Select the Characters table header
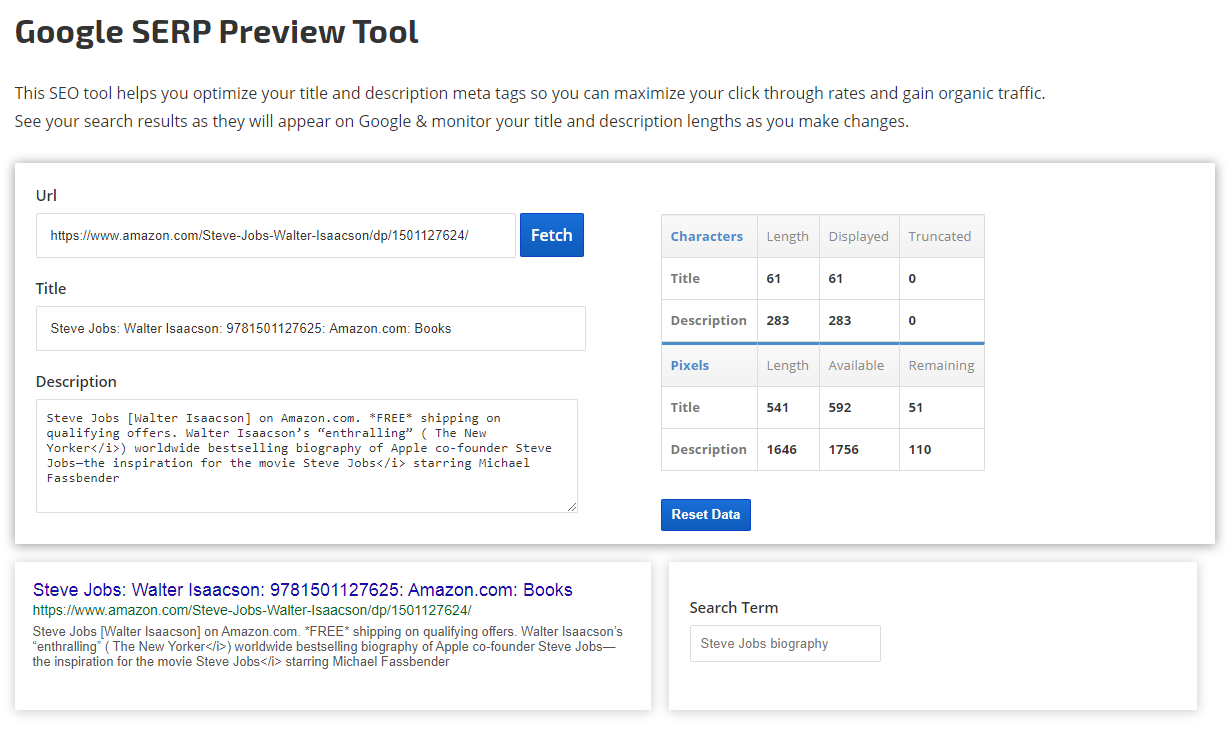 pos(707,237)
